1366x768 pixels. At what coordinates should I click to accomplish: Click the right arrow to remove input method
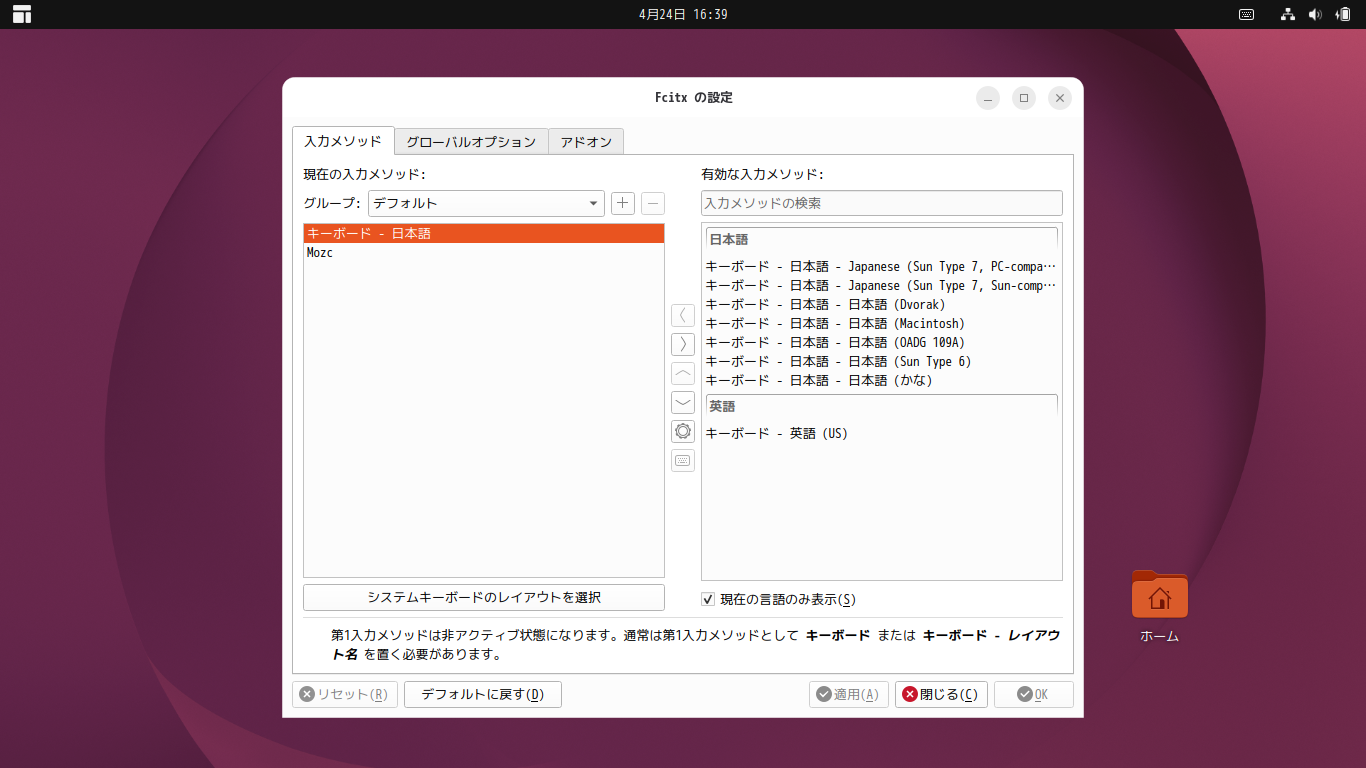683,344
